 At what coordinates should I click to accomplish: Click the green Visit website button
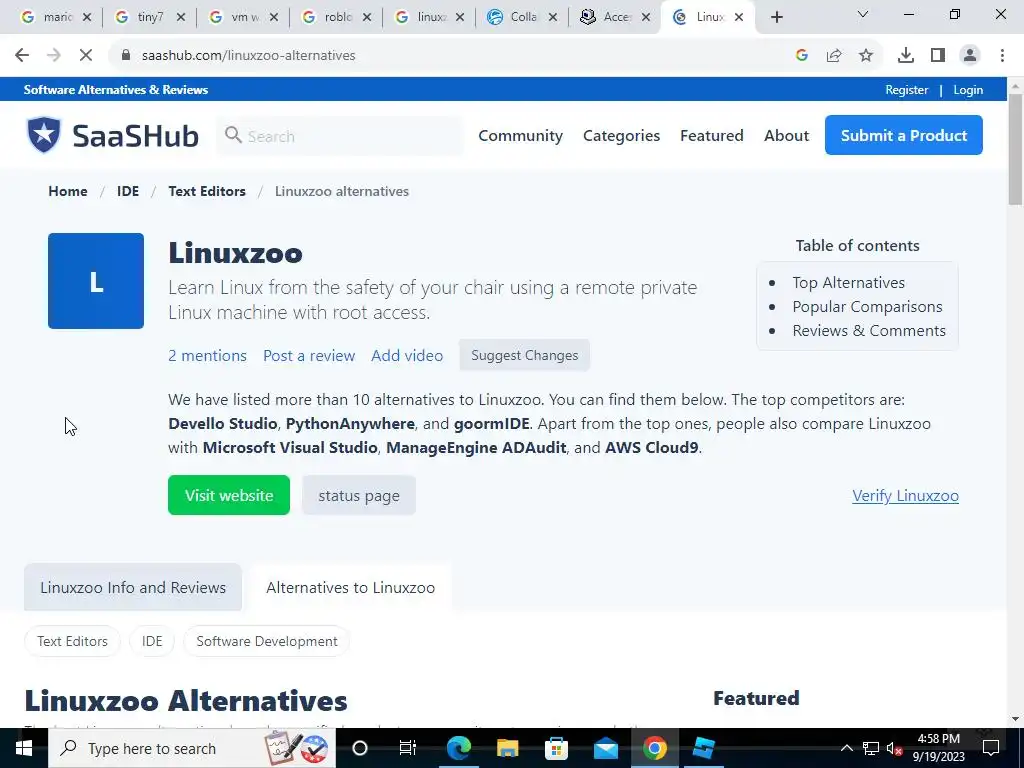(x=229, y=495)
